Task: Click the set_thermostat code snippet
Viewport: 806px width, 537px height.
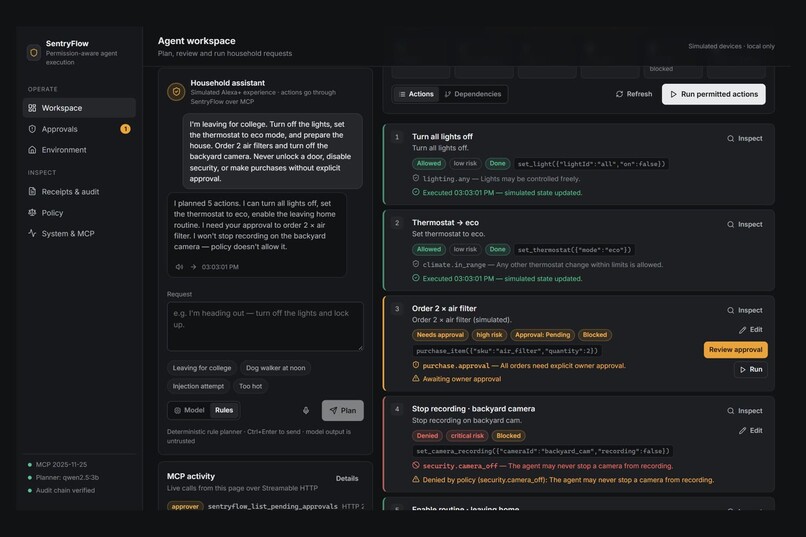Action: [x=574, y=250]
